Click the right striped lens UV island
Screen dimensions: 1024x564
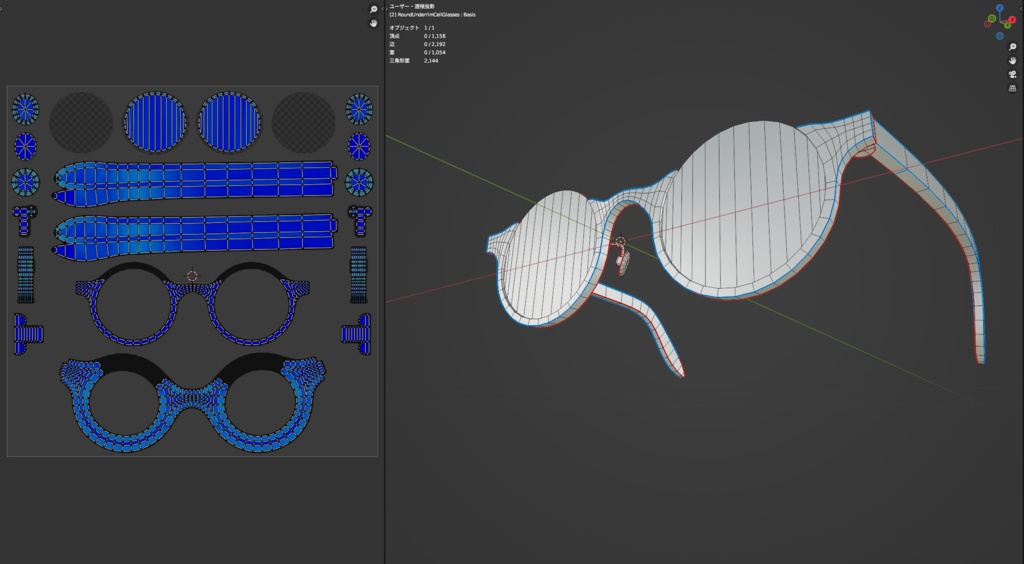coord(231,123)
